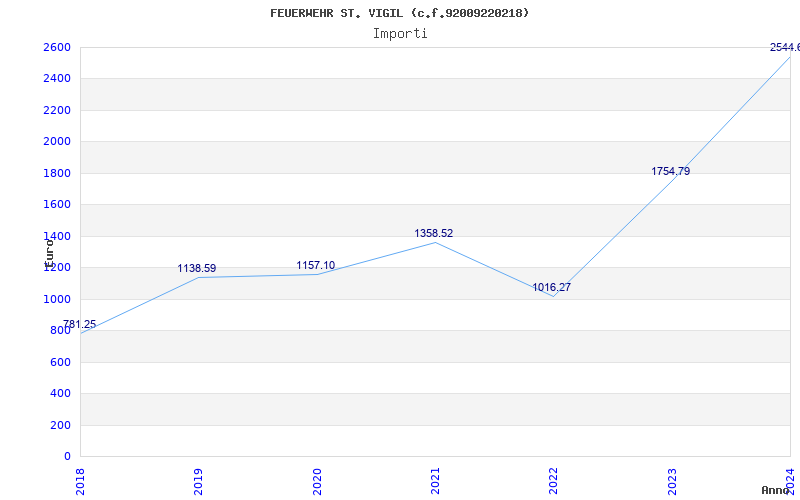
Task: Click the Anno axis title
Action: coord(776,491)
